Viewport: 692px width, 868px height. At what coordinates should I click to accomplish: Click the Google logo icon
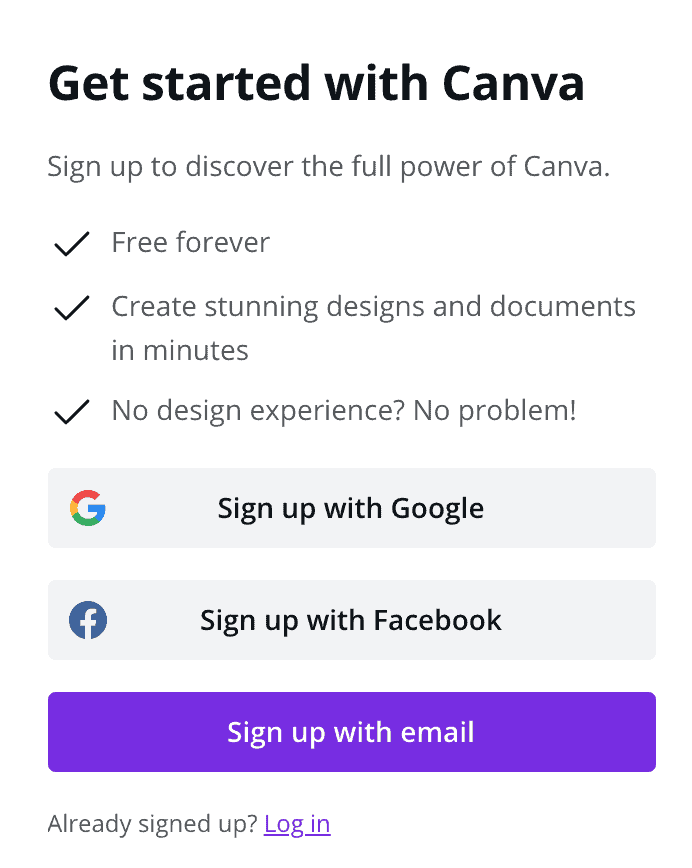pyautogui.click(x=88, y=508)
